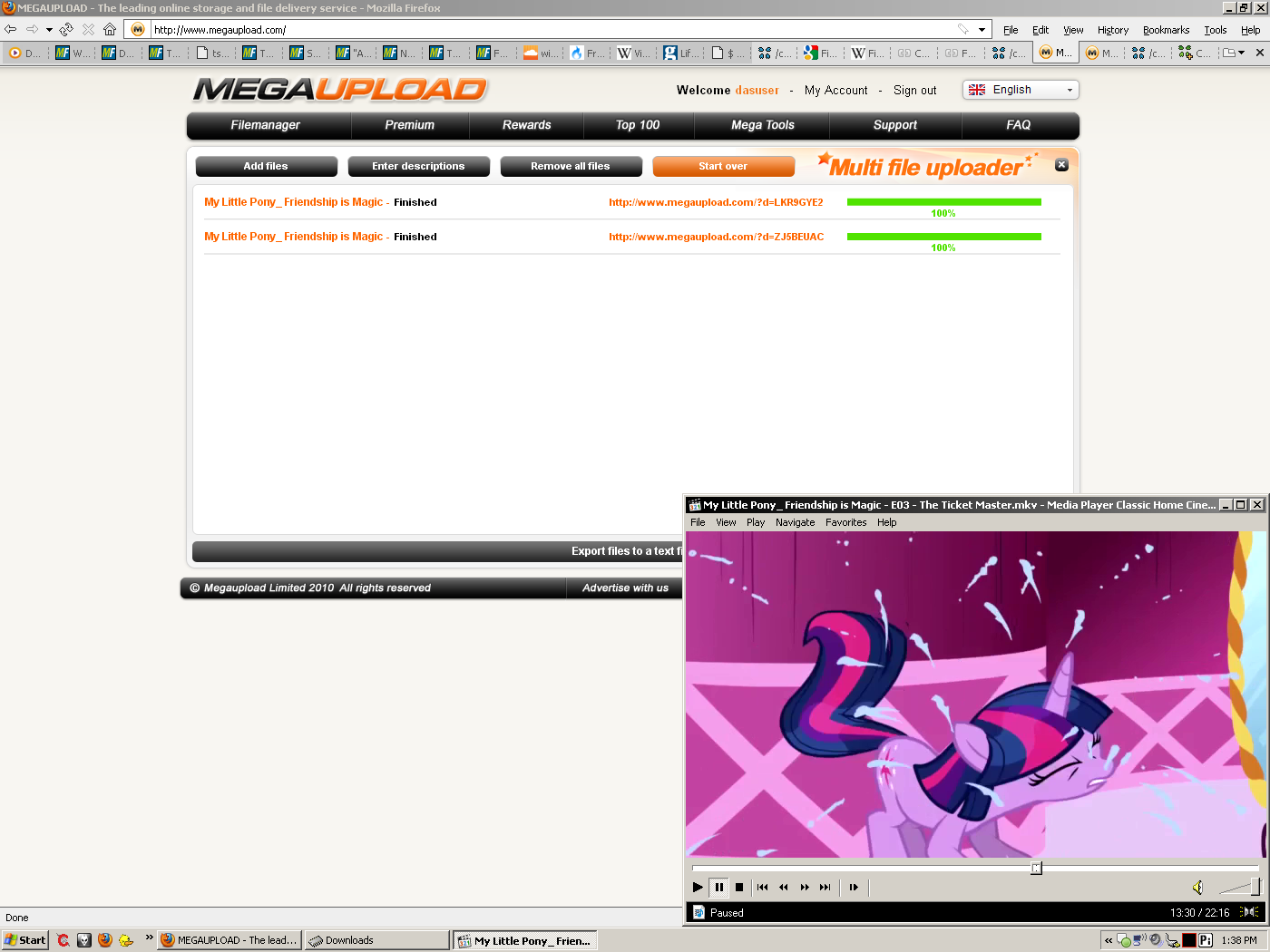The width and height of the screenshot is (1270, 952).
Task: Mute audio with the speaker icon
Action: coord(1197,888)
